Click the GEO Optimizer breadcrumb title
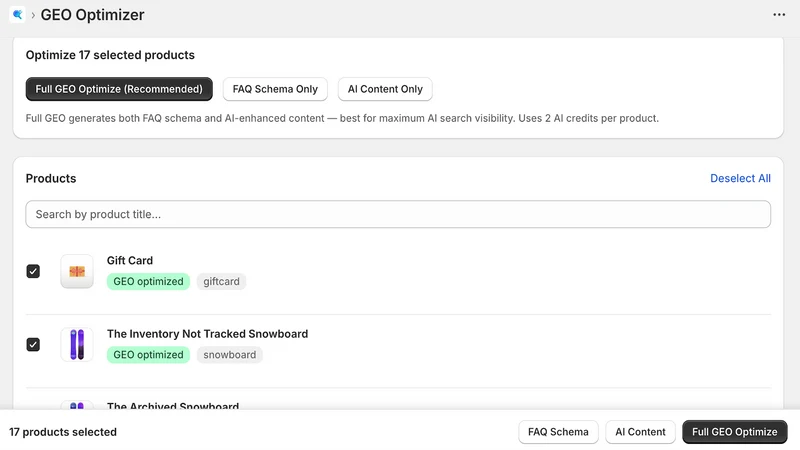Screen dimensions: 800x450 pos(92,15)
